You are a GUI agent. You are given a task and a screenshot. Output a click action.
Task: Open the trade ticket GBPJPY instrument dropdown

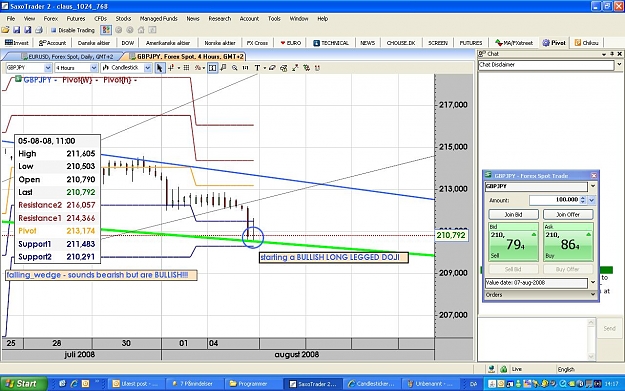pos(593,186)
